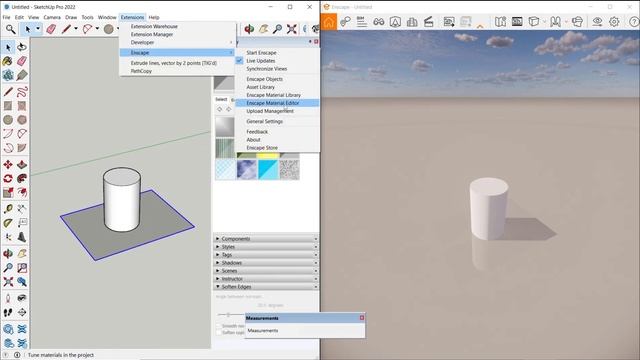This screenshot has height=360, width=640.
Task: Expand the Scenes panel
Action: pyautogui.click(x=266, y=271)
